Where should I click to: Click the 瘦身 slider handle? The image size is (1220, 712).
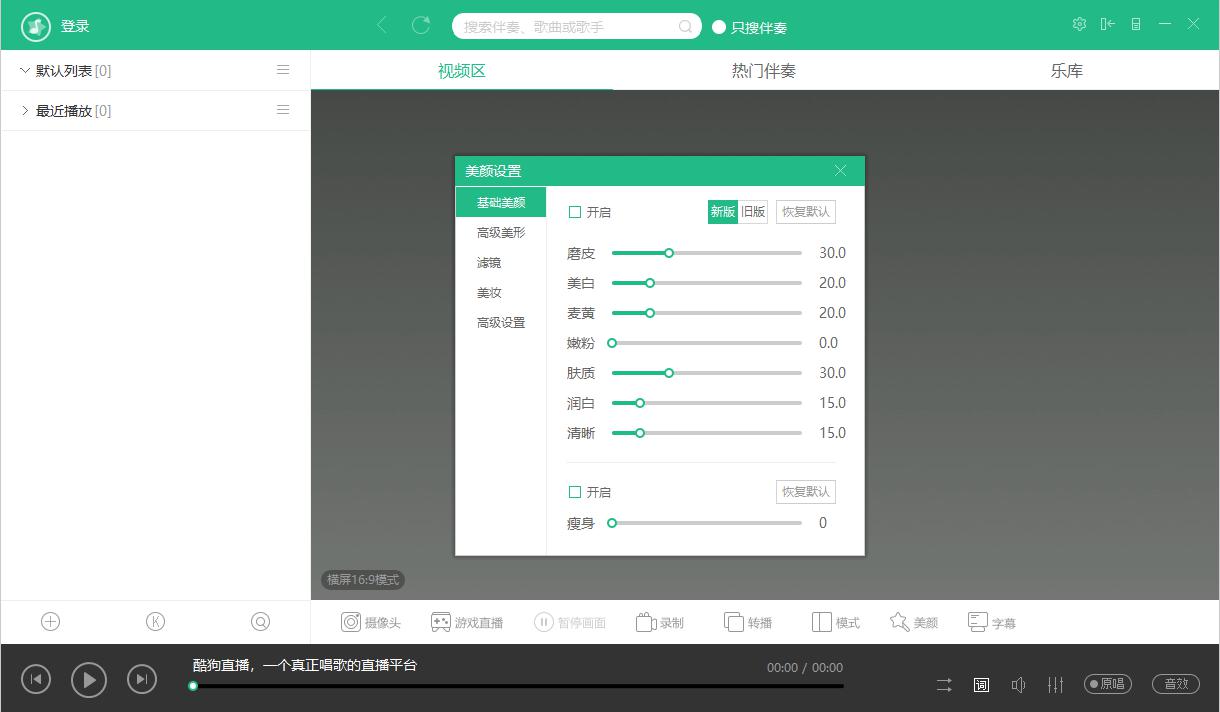[x=612, y=523]
